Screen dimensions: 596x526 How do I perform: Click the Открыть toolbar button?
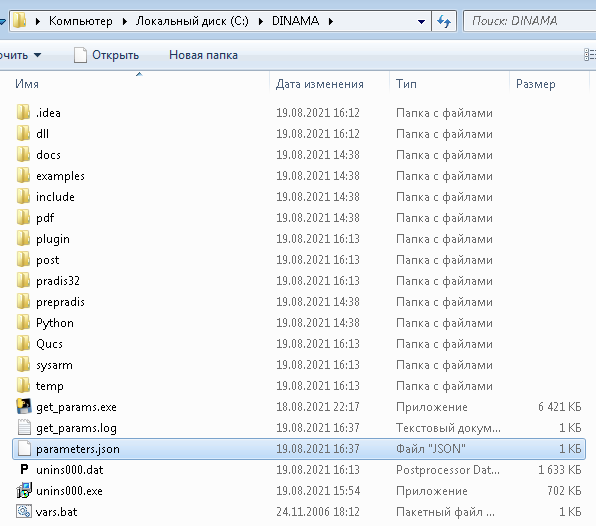point(106,55)
